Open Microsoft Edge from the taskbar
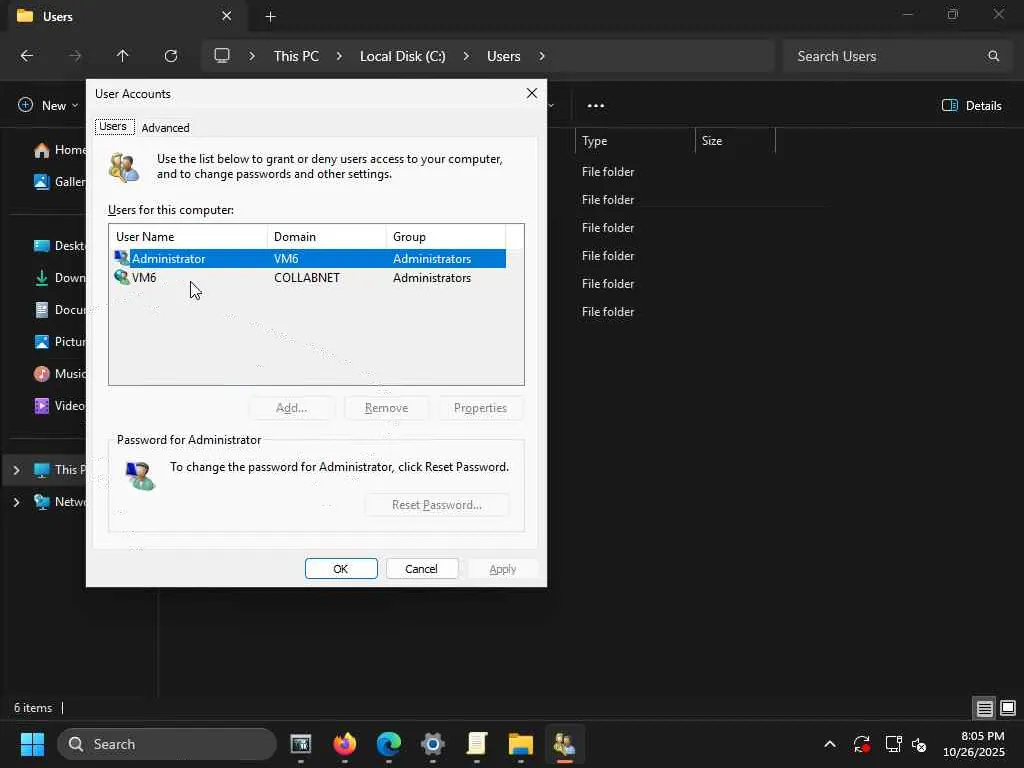 click(x=389, y=744)
